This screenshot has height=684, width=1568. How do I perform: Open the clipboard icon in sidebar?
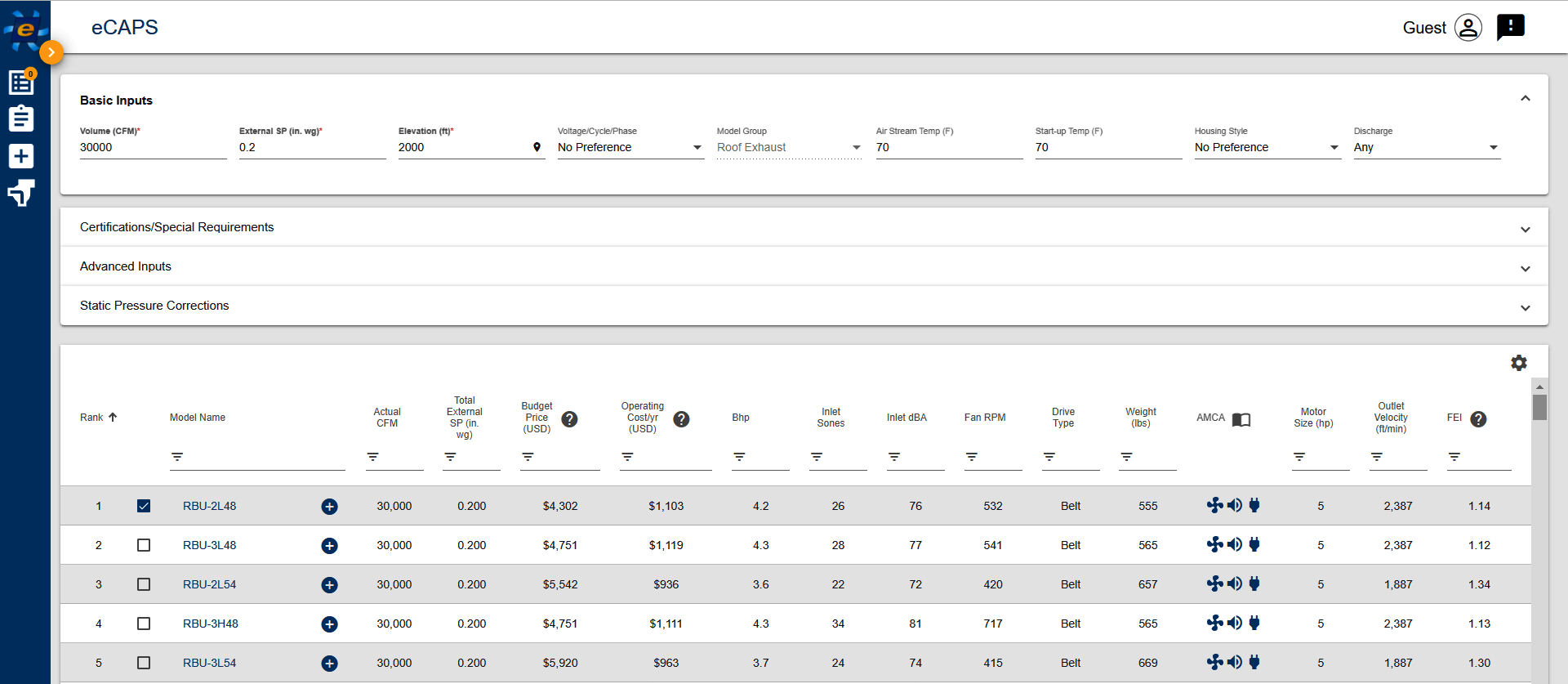tap(21, 118)
